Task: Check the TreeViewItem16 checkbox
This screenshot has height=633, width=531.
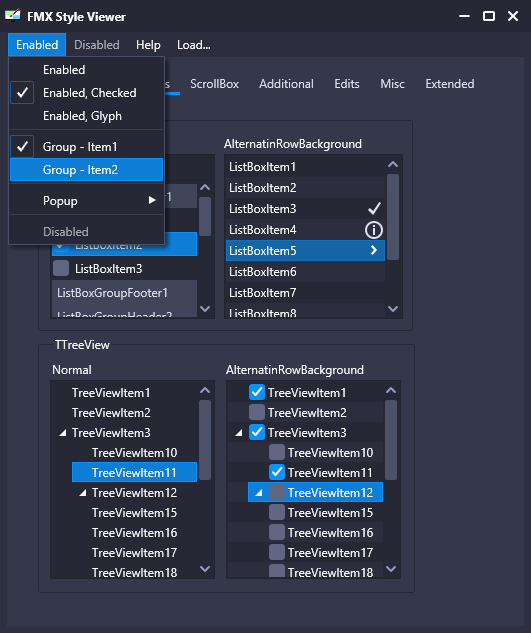Action: (x=277, y=532)
